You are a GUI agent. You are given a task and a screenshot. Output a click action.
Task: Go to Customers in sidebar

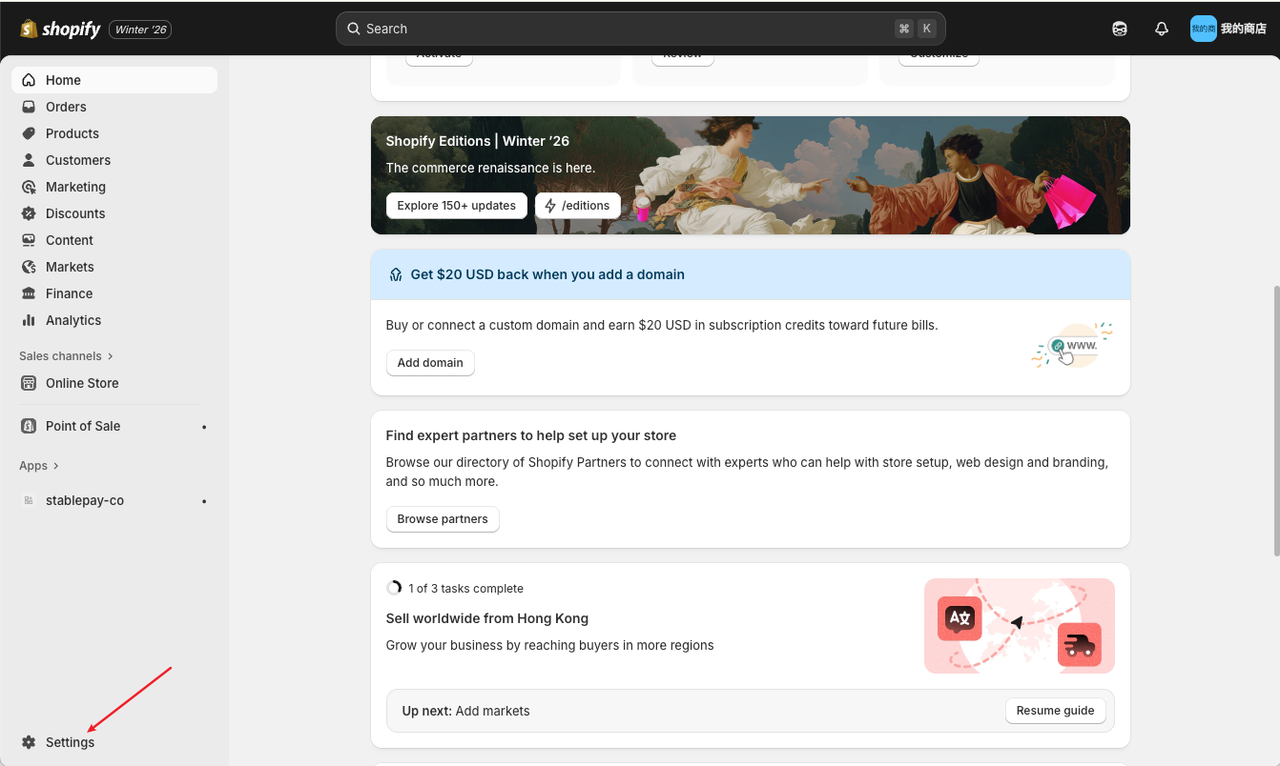(x=78, y=160)
